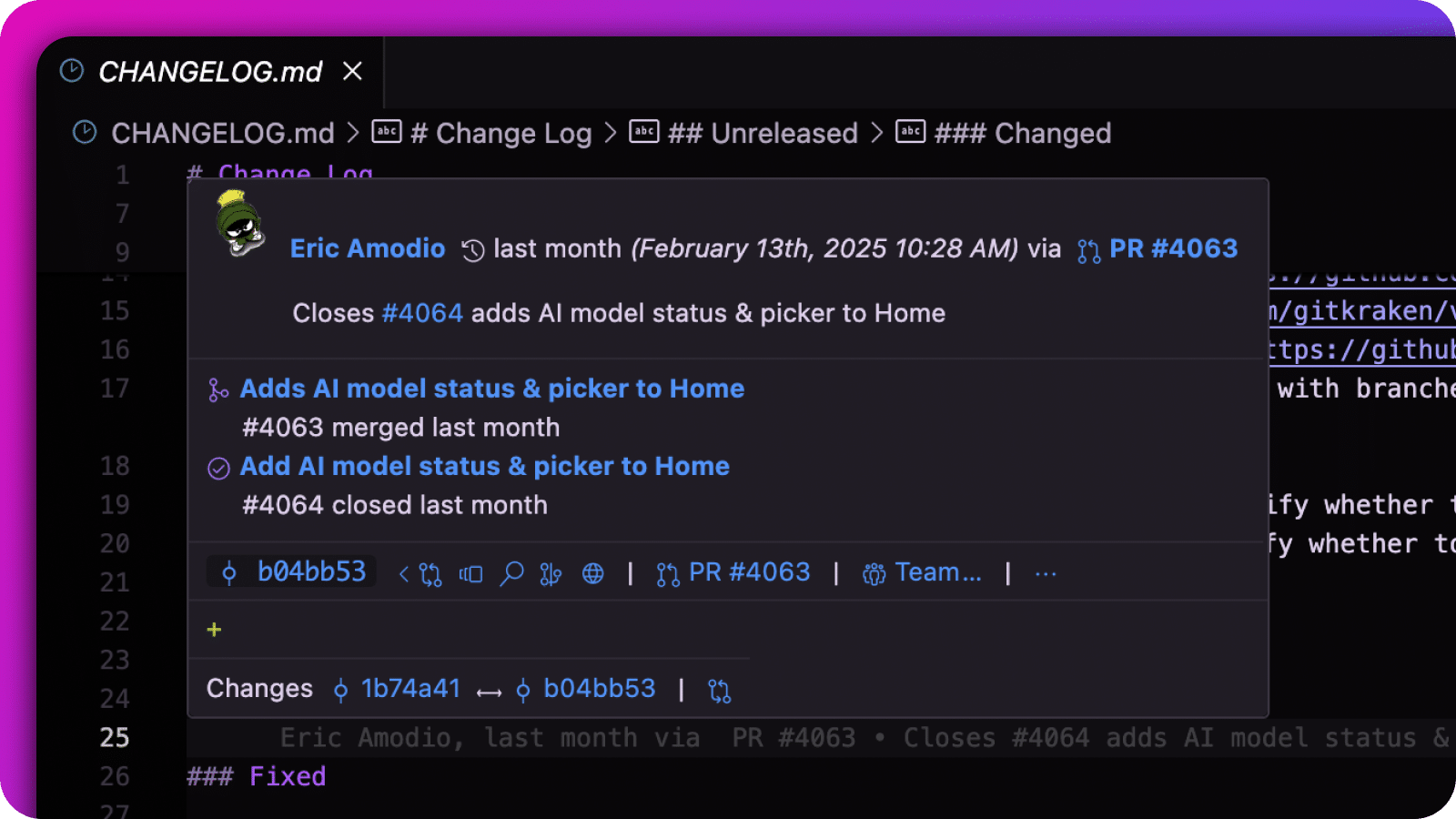Screen dimensions: 1456x819
Task: Click the pull request icon before PR #4063
Action: tap(1086, 248)
